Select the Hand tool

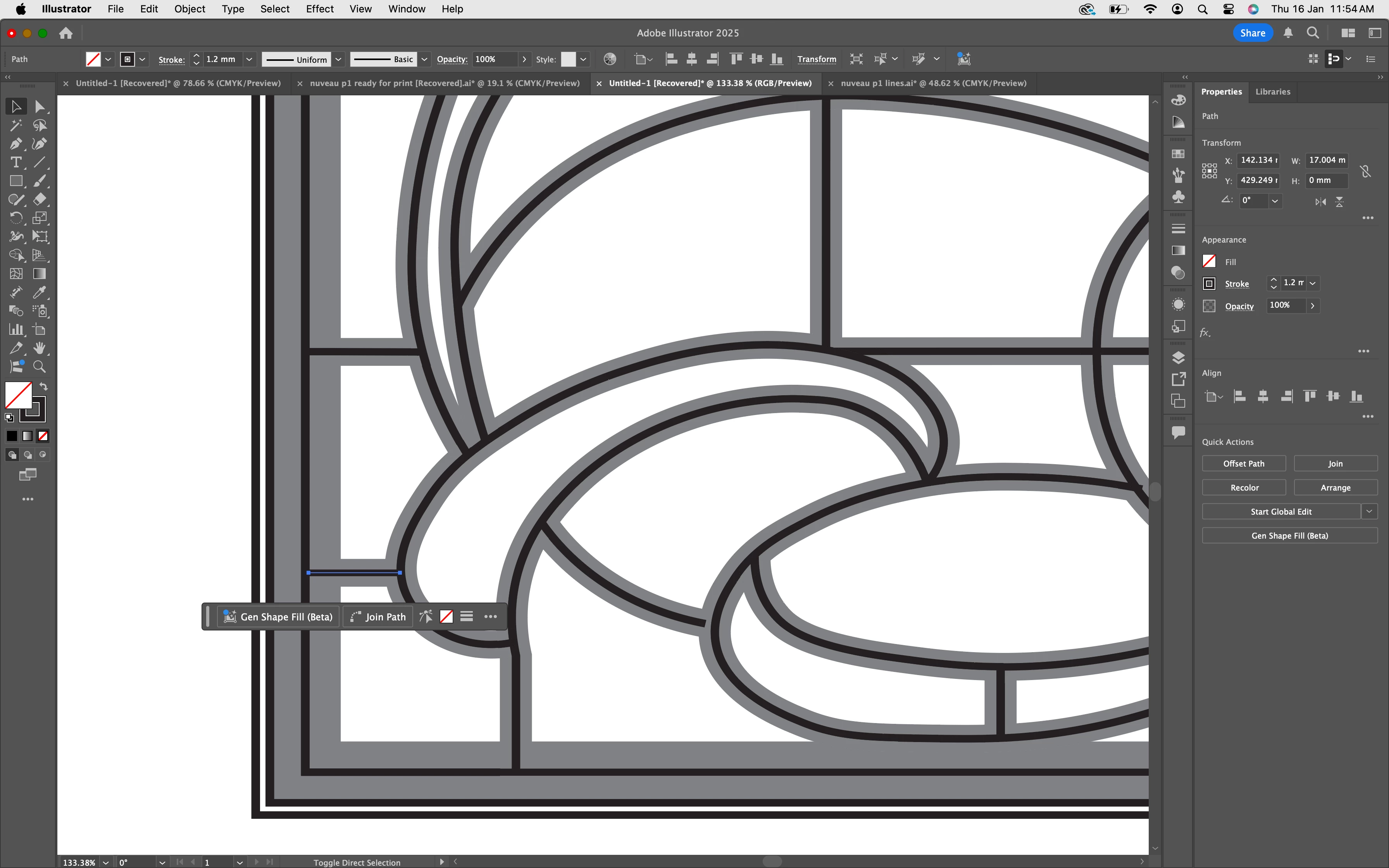click(x=39, y=348)
